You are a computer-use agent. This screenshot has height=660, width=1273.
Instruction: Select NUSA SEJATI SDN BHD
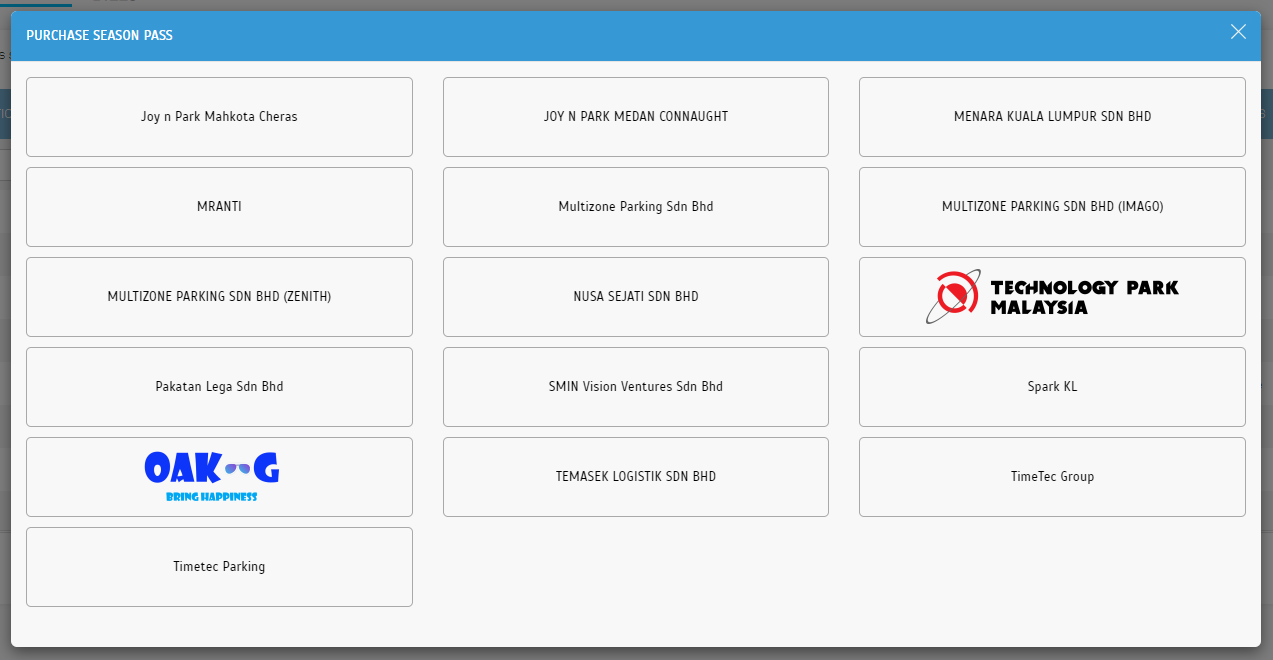click(636, 297)
